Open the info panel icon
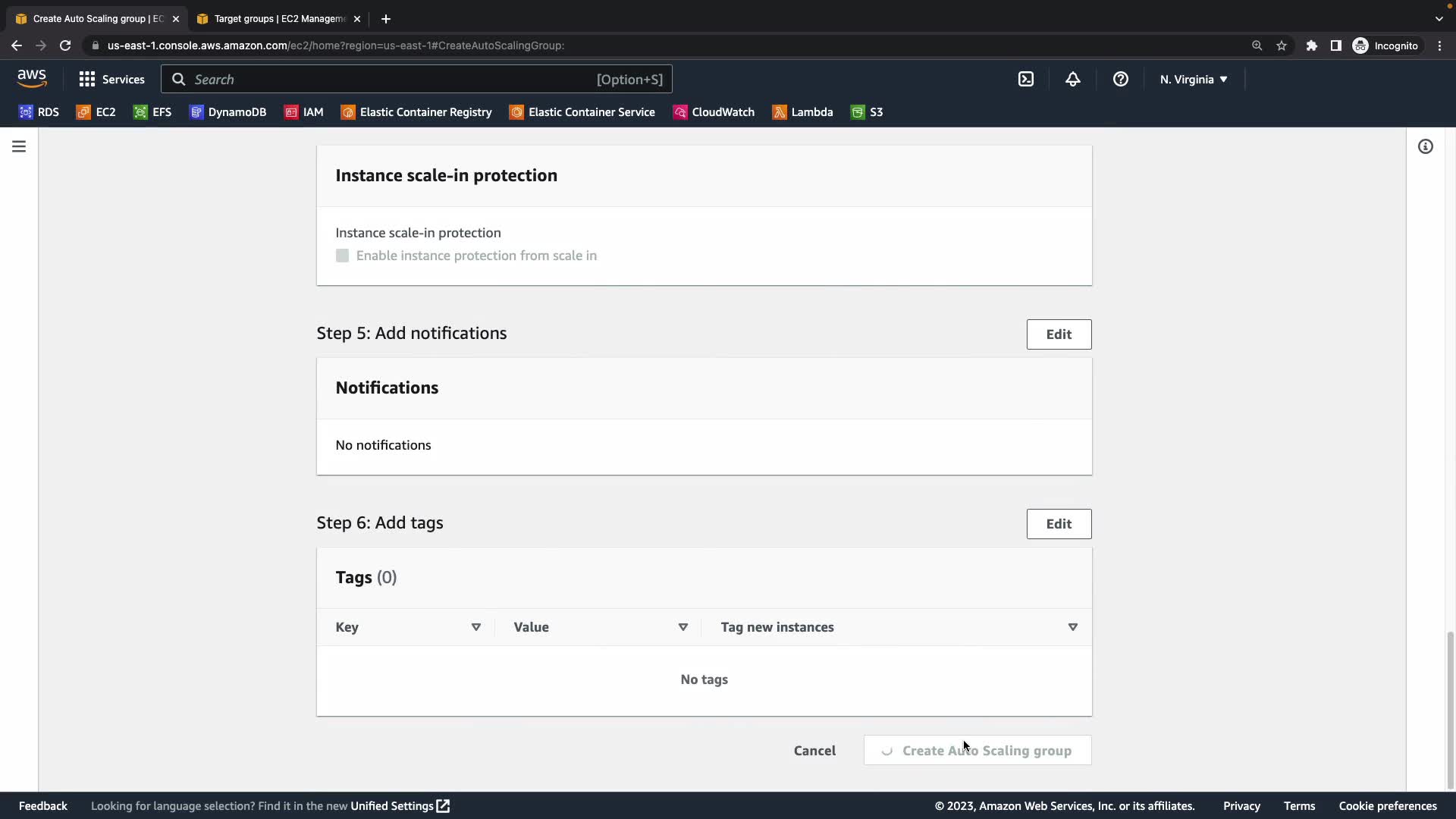The height and width of the screenshot is (819, 1456). (1425, 146)
